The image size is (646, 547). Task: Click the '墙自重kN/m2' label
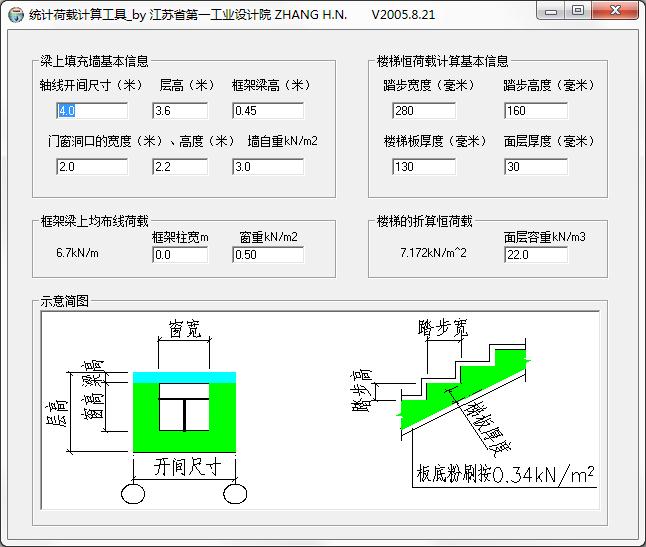tap(283, 141)
